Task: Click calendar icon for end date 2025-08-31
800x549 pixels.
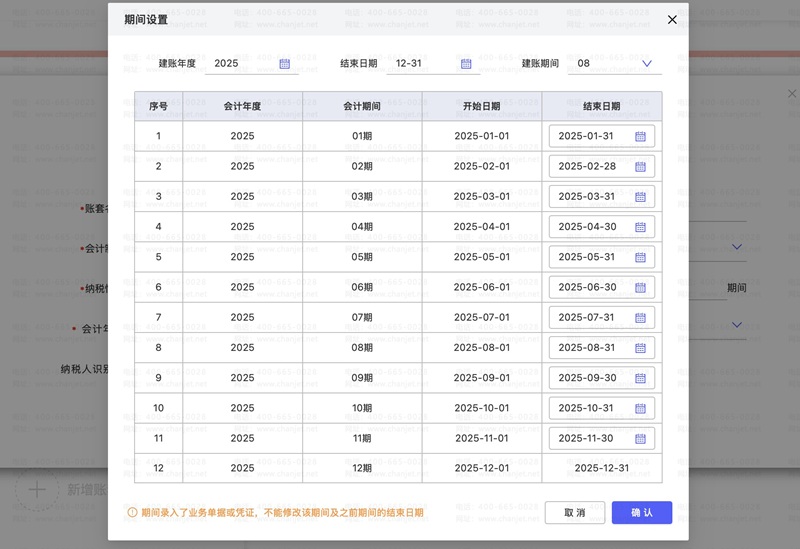Action: point(640,348)
